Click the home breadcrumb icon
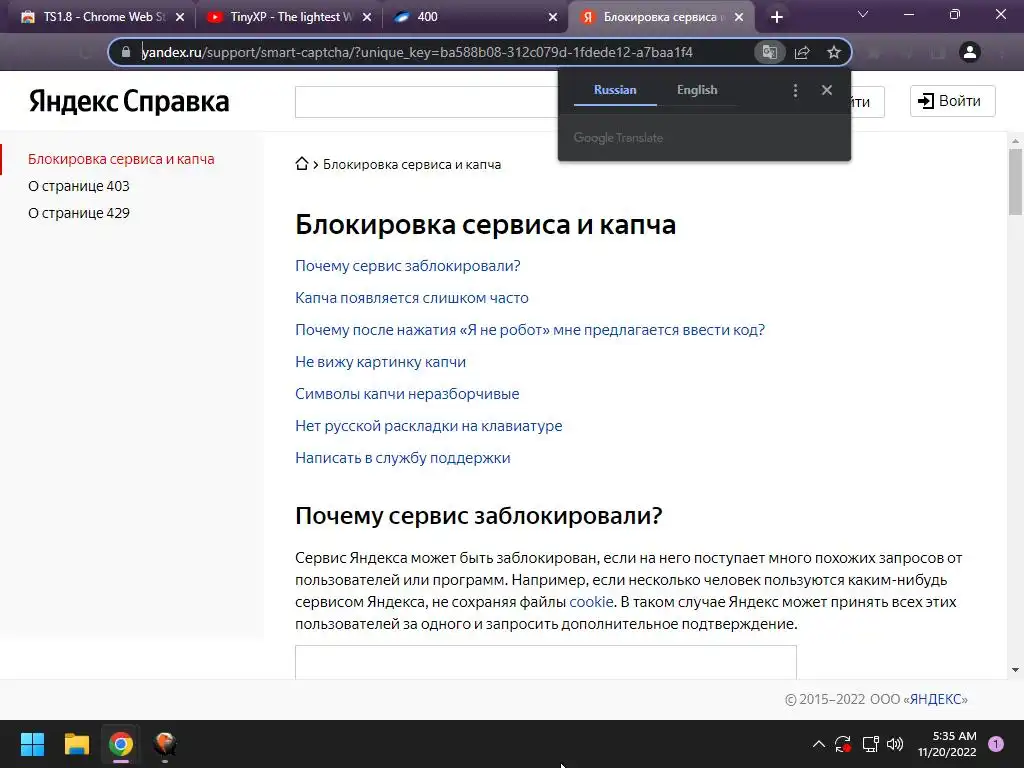Image resolution: width=1024 pixels, height=768 pixels. pos(302,163)
